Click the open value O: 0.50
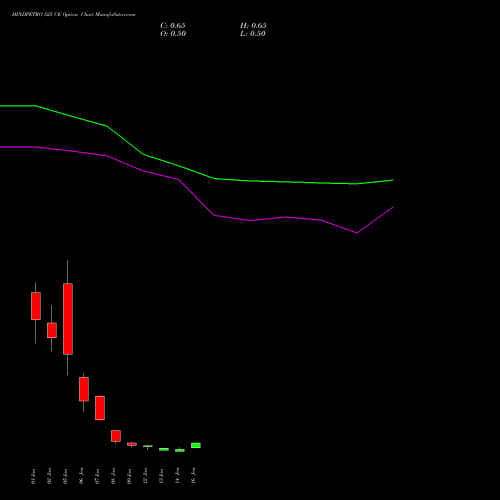 click(173, 34)
